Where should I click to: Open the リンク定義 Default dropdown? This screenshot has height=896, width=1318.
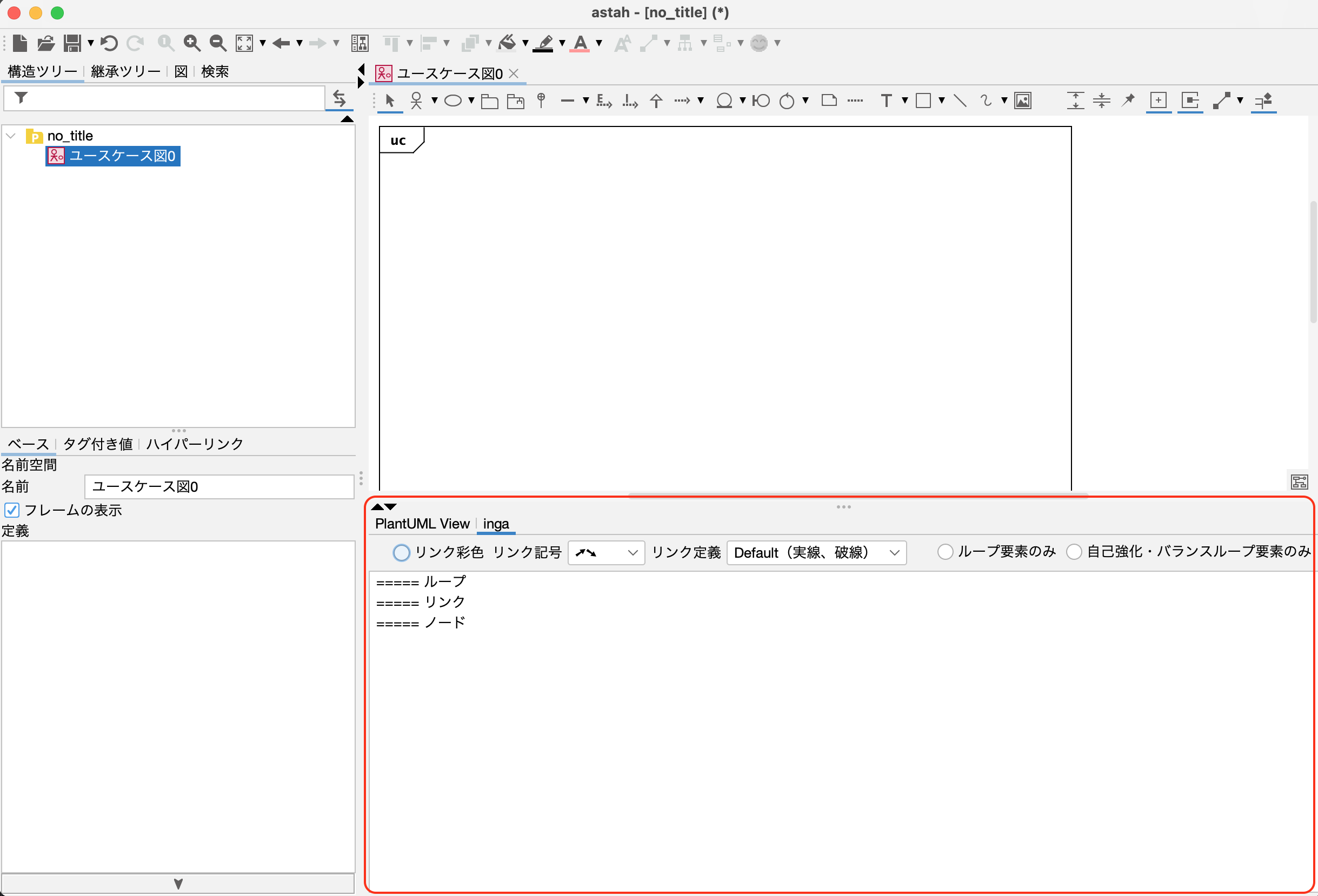tap(816, 553)
